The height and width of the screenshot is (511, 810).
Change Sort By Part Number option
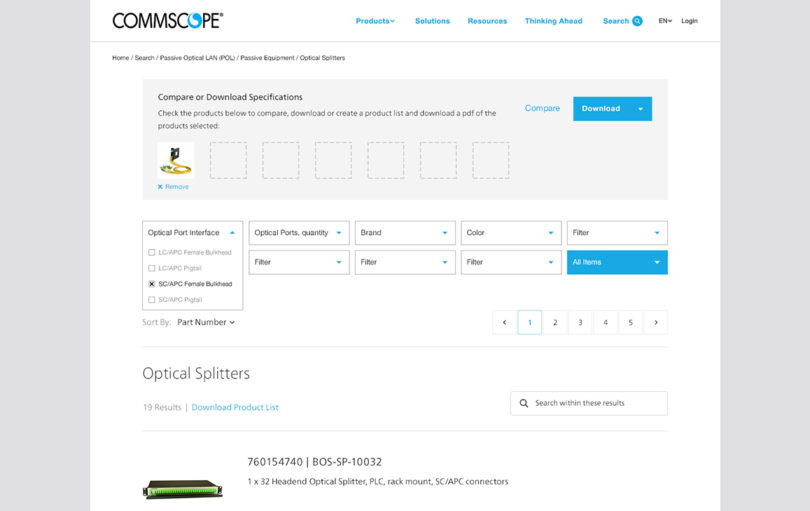point(206,322)
